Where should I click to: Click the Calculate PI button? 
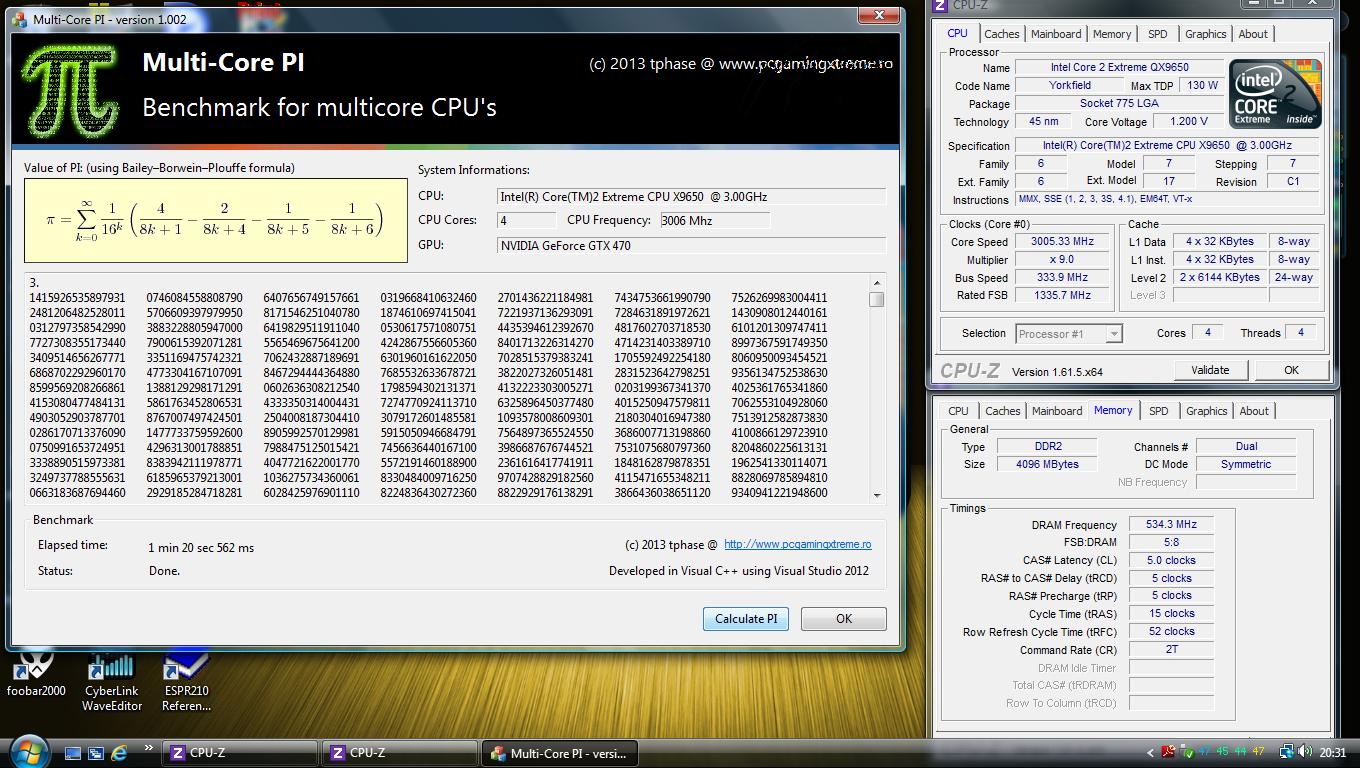746,619
